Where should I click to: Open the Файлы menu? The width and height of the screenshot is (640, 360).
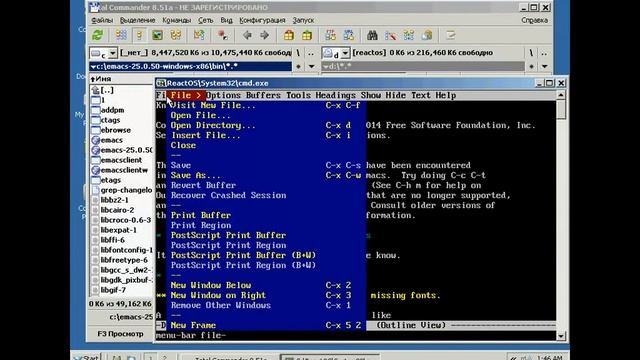(x=102, y=20)
